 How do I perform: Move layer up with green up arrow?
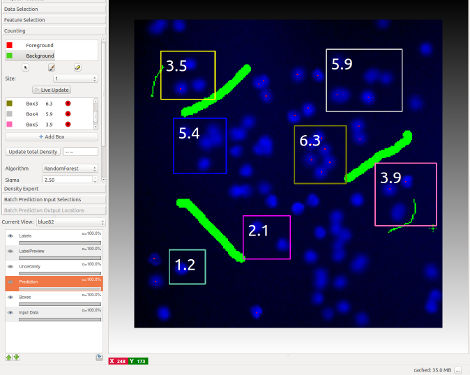click(9, 357)
